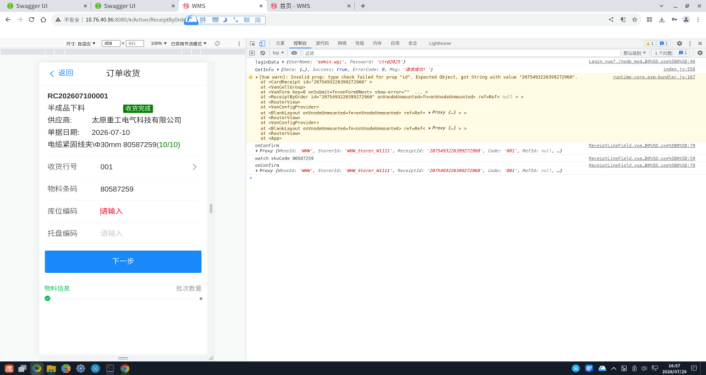
Task: Share this page via share icon
Action: (x=611, y=19)
